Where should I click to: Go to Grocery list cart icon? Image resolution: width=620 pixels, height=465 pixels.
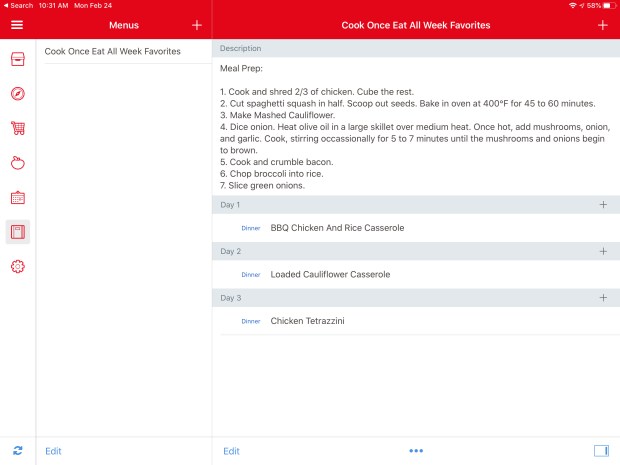tap(18, 128)
